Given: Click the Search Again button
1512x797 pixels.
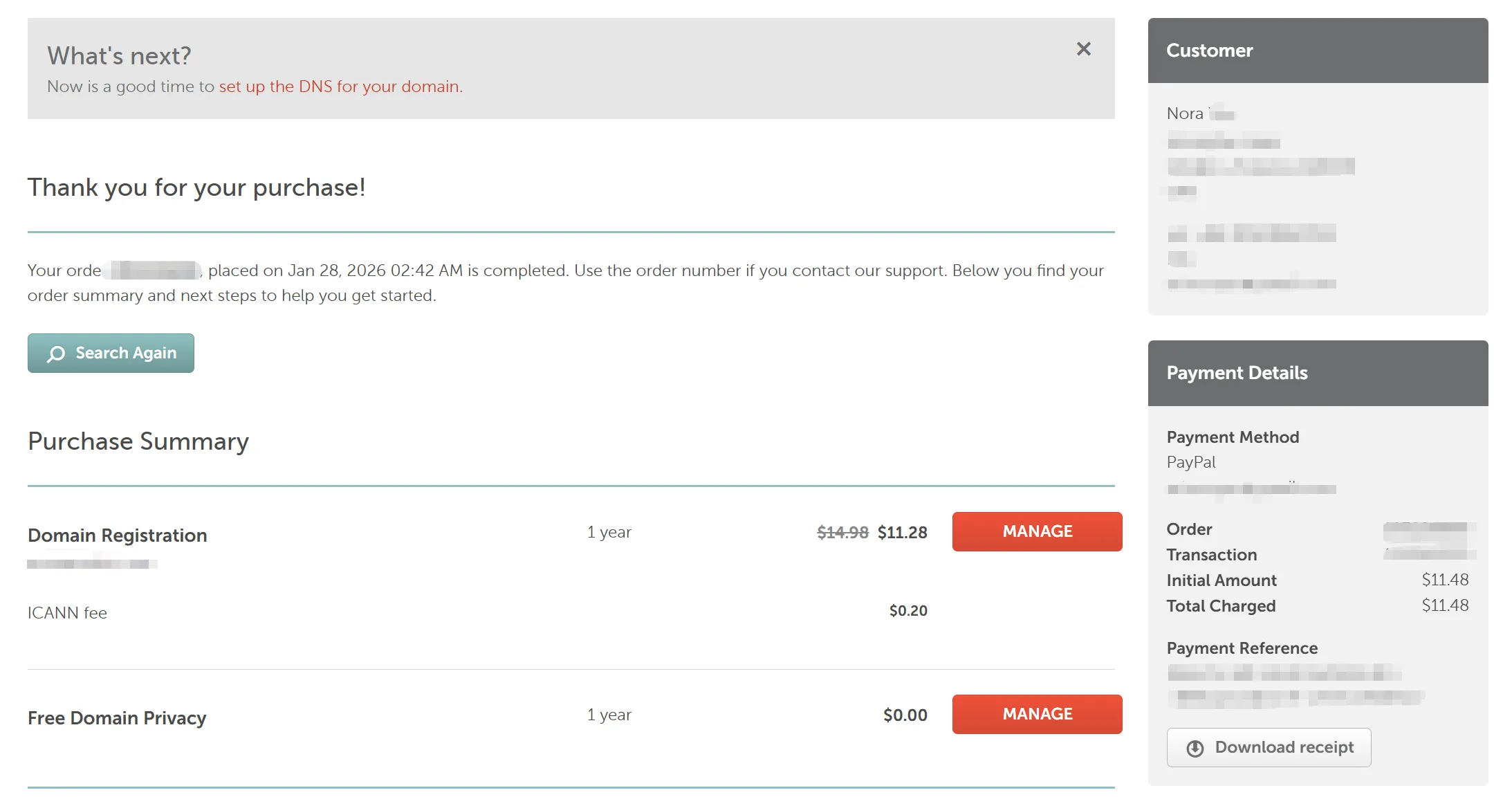Looking at the screenshot, I should click(111, 353).
